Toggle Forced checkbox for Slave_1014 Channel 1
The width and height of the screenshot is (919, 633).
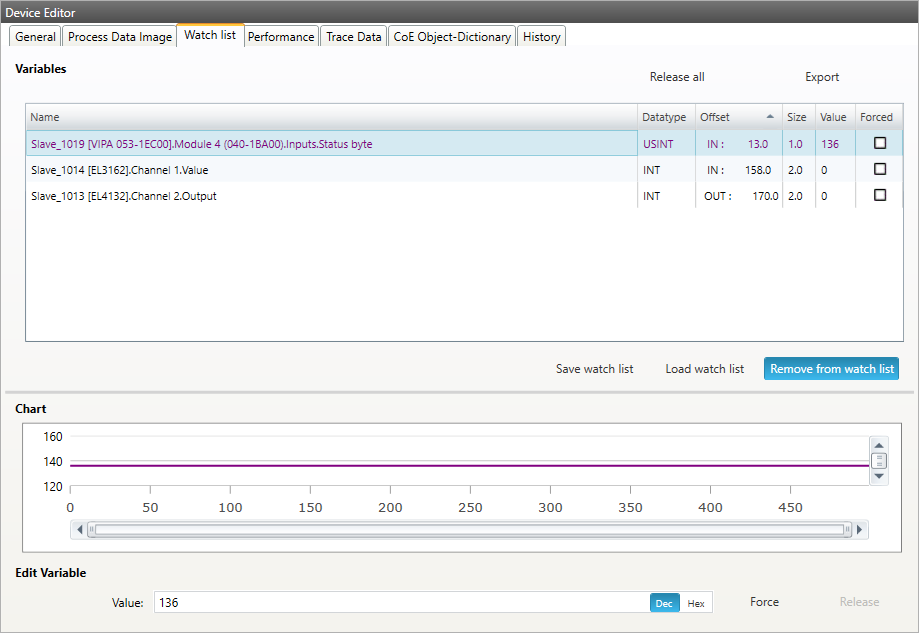[880, 170]
